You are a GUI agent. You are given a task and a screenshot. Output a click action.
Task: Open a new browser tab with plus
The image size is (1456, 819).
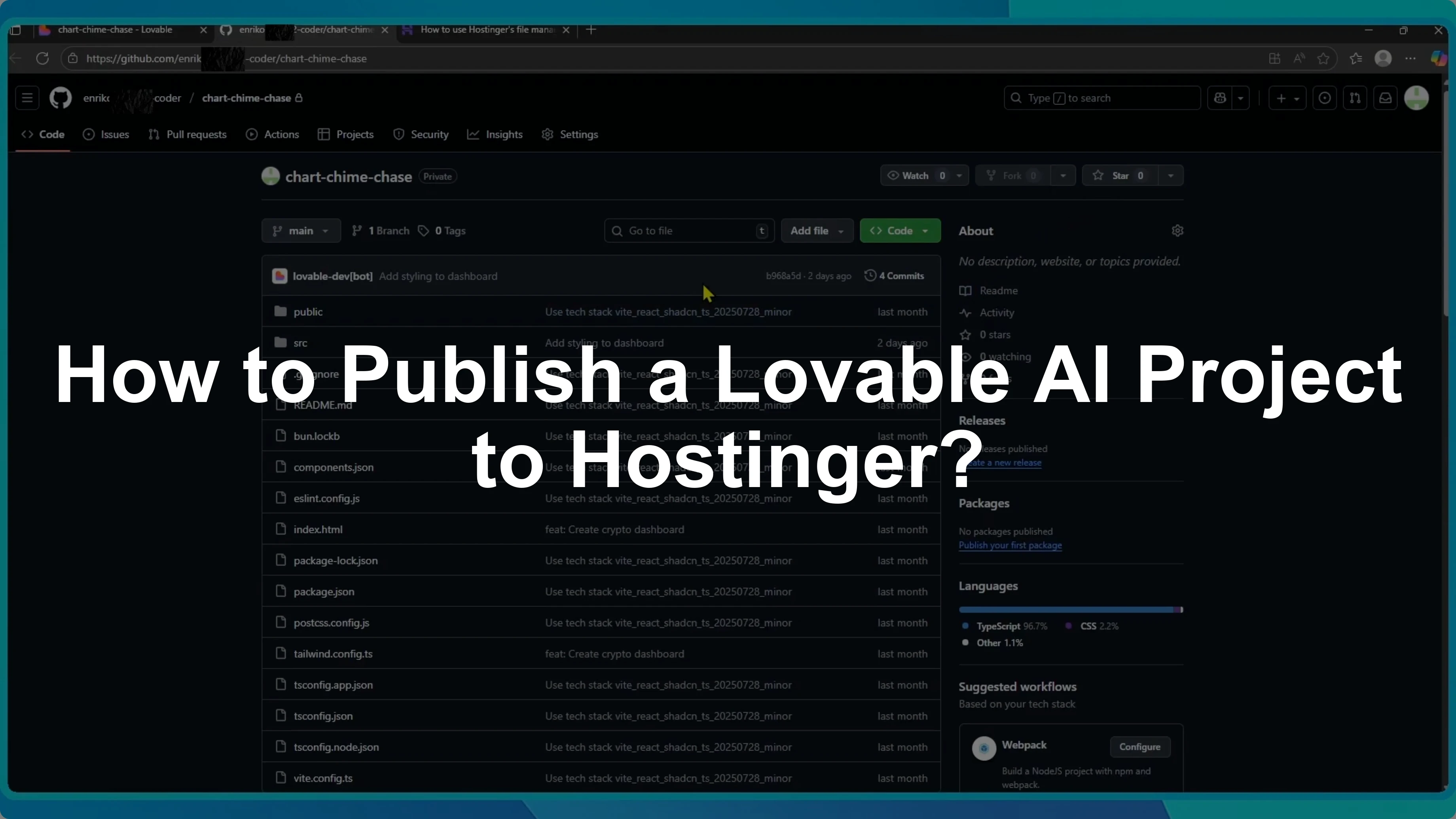click(x=591, y=30)
